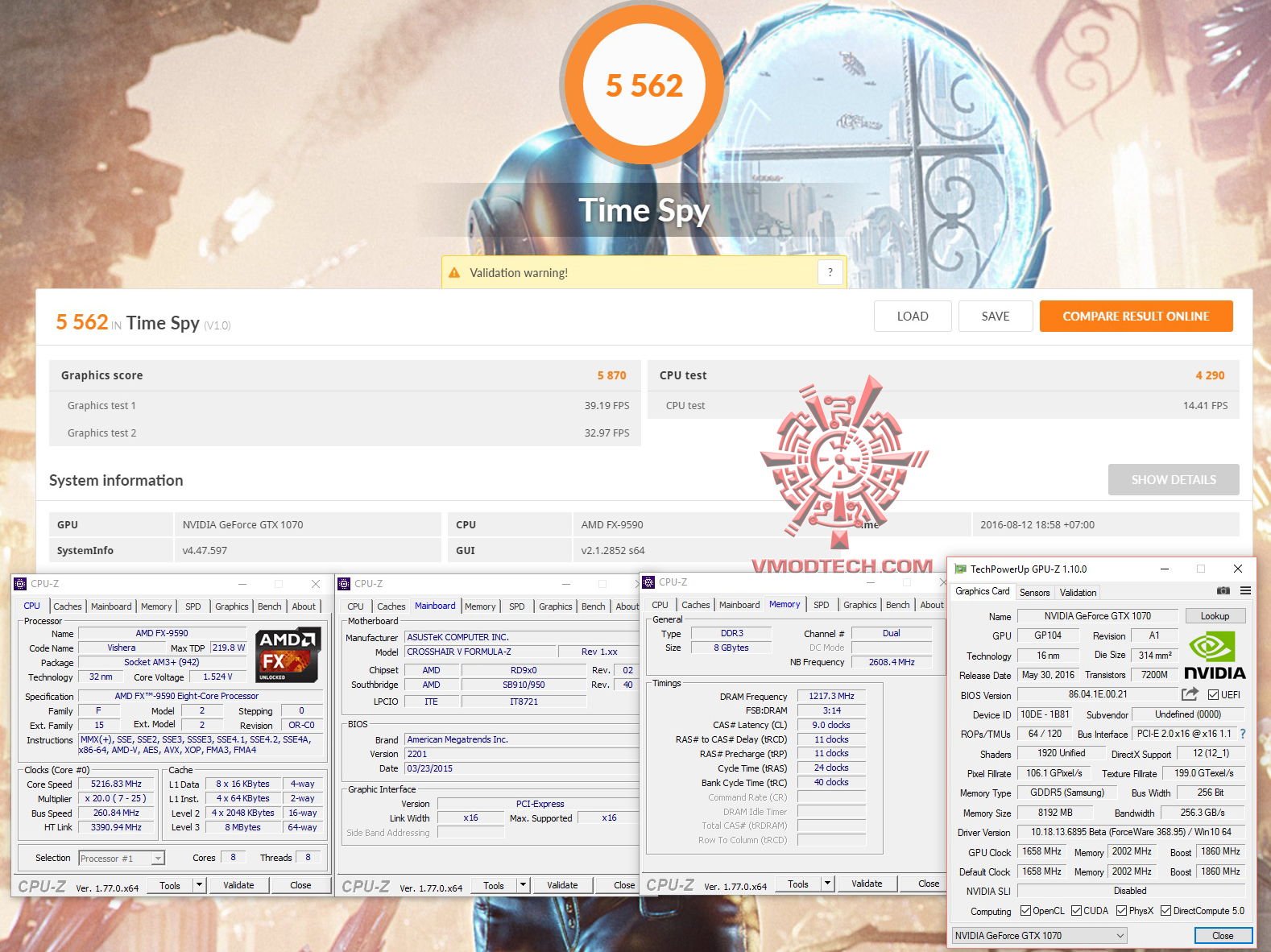Click the Graphics test 1 result row
The image size is (1271, 952).
345,406
